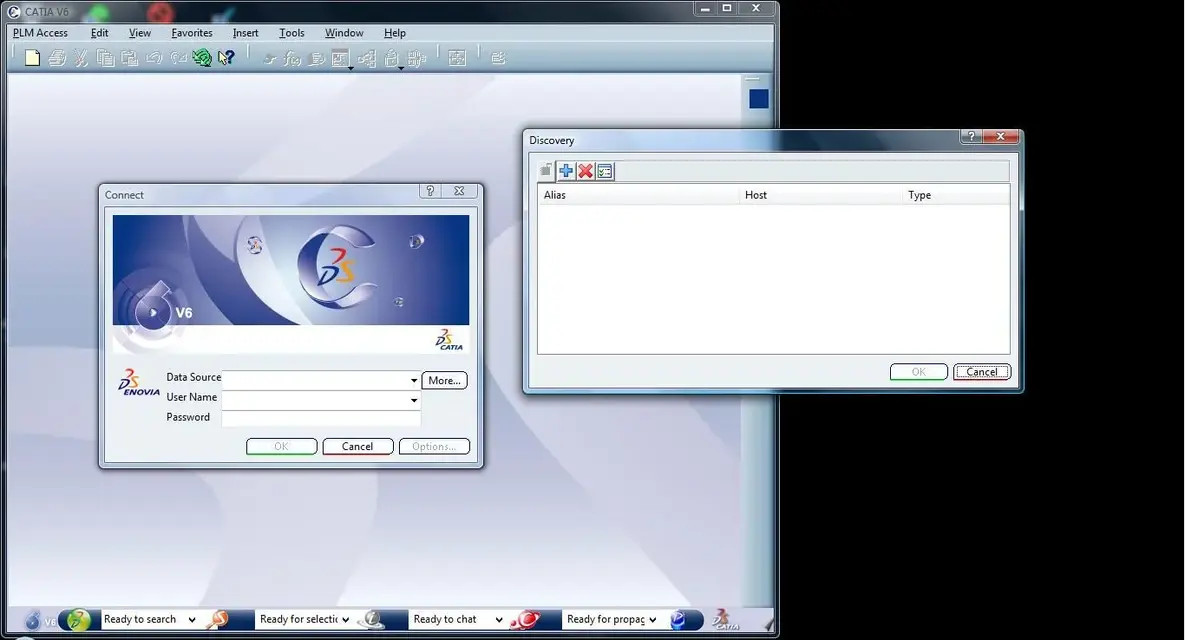Click the Cut scissors toolbar icon

coord(81,58)
